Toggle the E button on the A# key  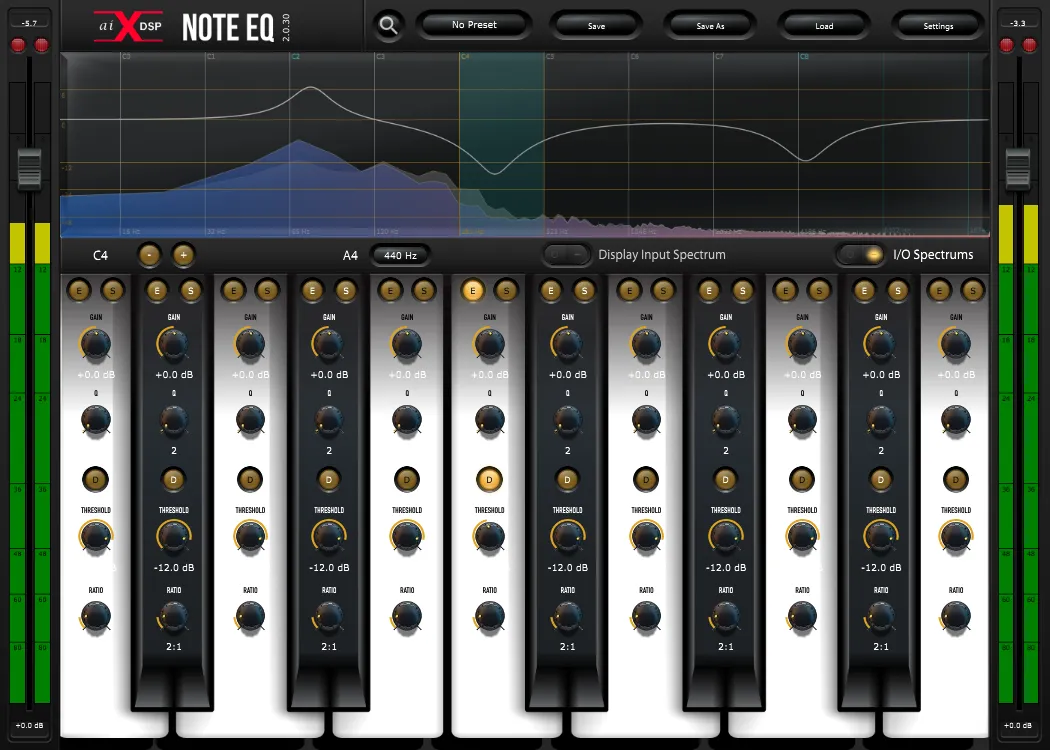(x=865, y=291)
